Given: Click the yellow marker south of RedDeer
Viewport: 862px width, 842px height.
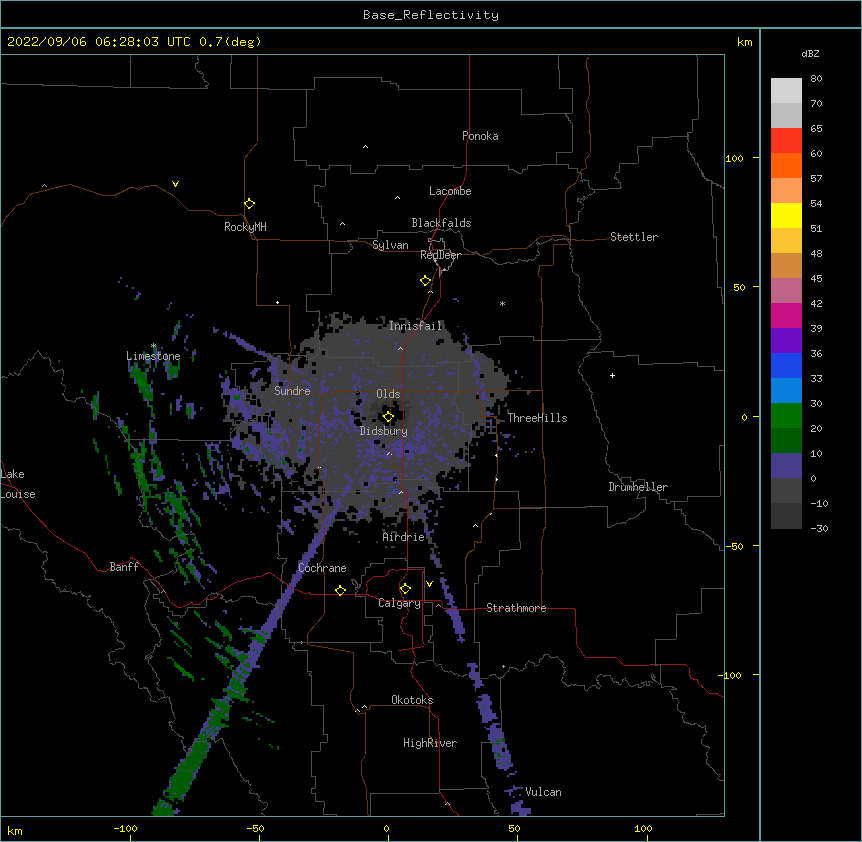Looking at the screenshot, I should (425, 281).
